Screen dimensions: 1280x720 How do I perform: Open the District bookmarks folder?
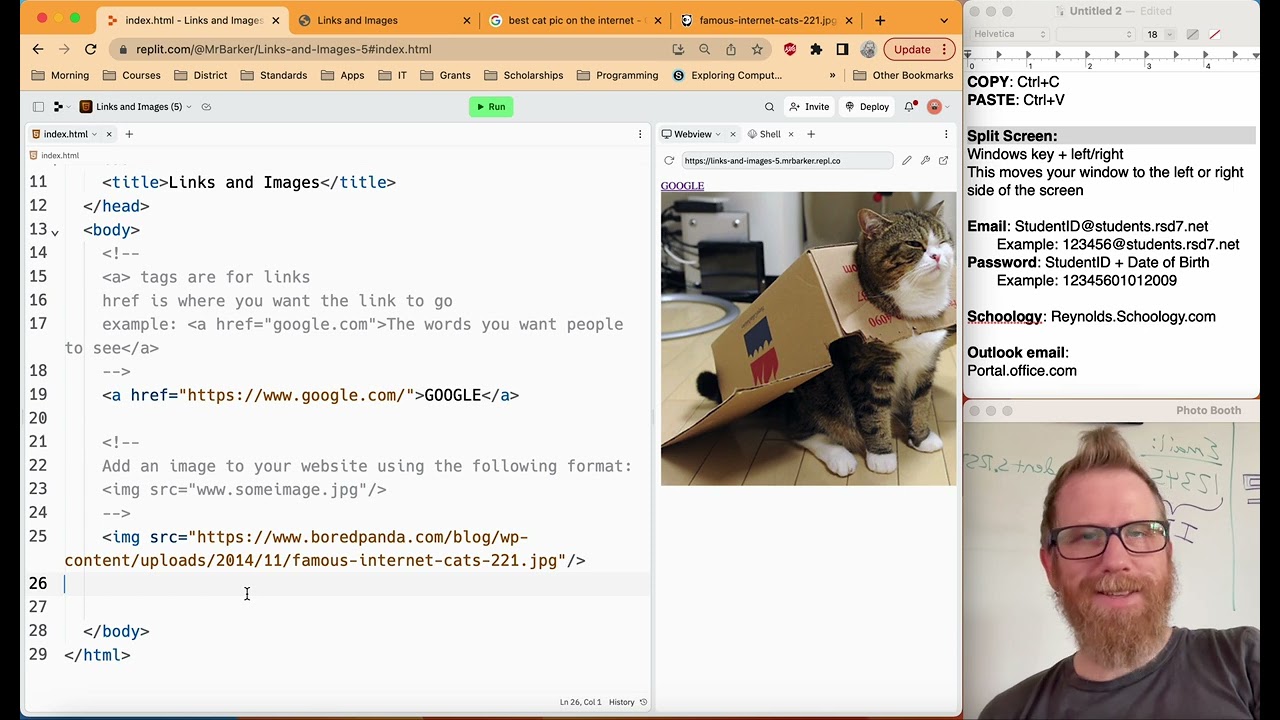[x=200, y=75]
